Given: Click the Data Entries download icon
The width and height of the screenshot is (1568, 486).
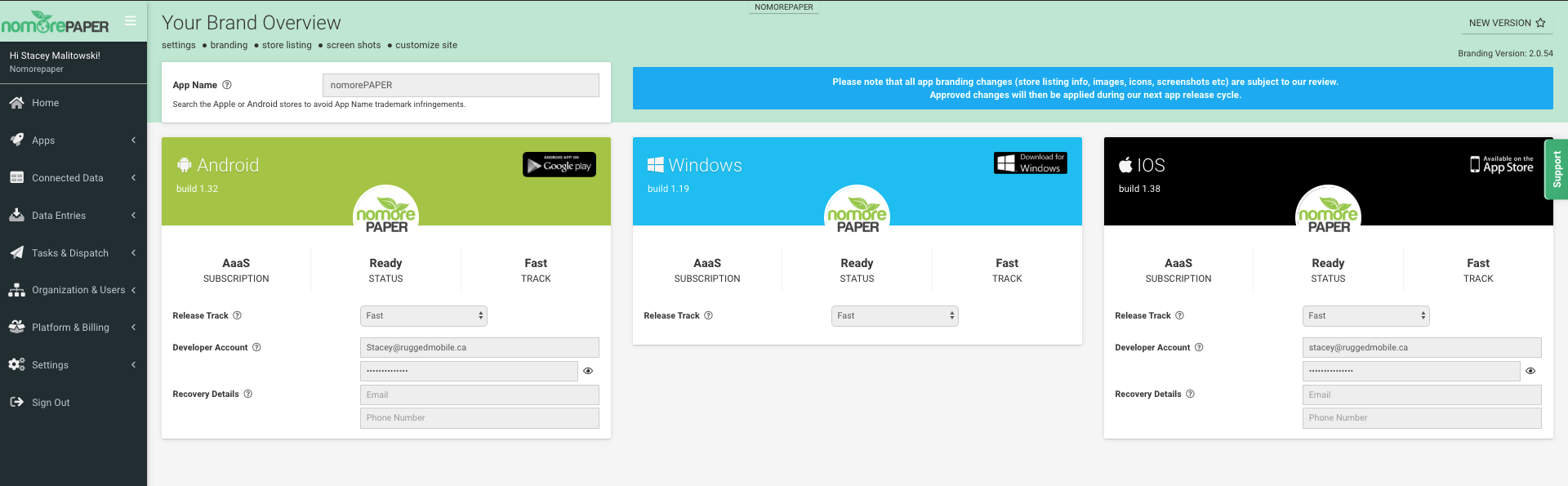Looking at the screenshot, I should pos(16,215).
